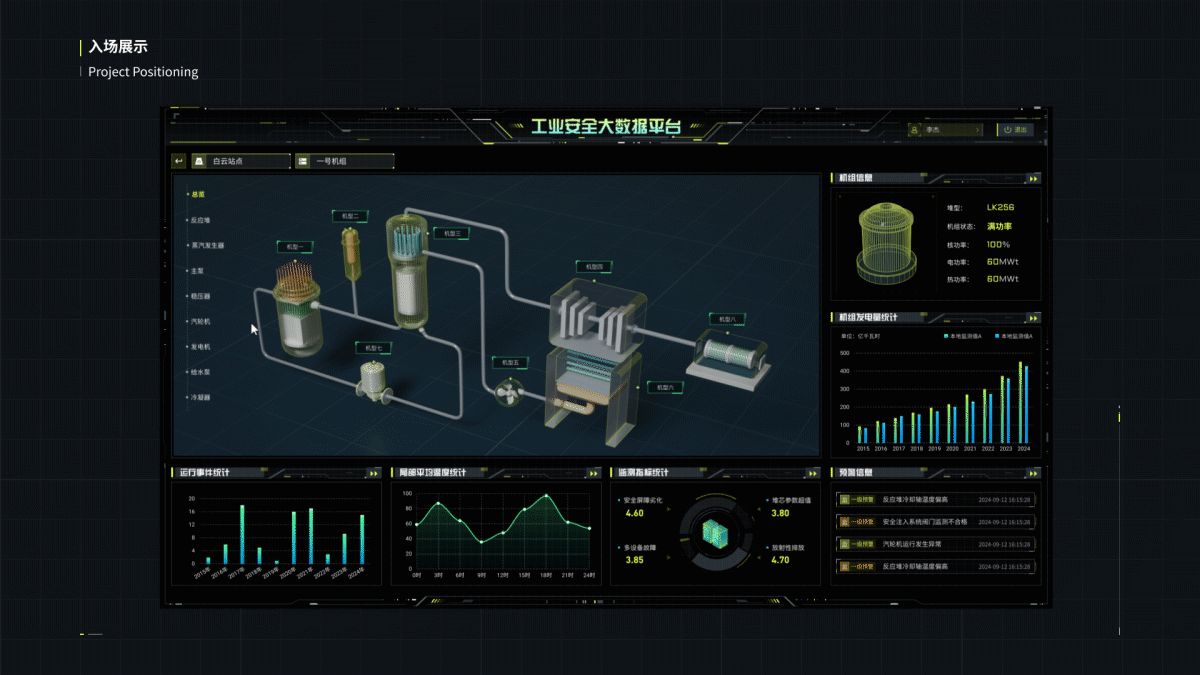Click alert badge on 安全注入系统阀门监测不合格 row
This screenshot has height=675, width=1200.
[x=857, y=521]
